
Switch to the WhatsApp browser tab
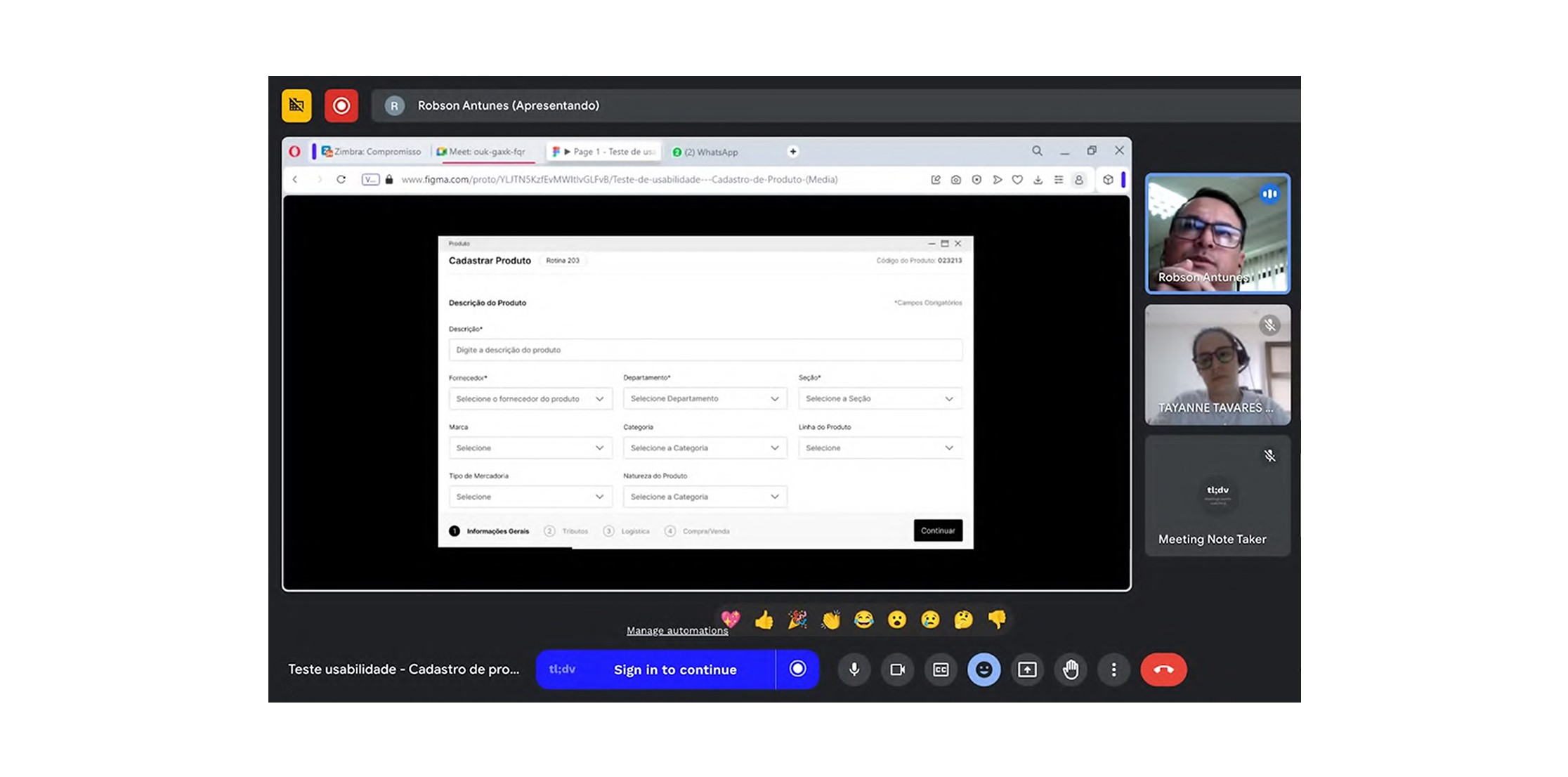point(706,152)
